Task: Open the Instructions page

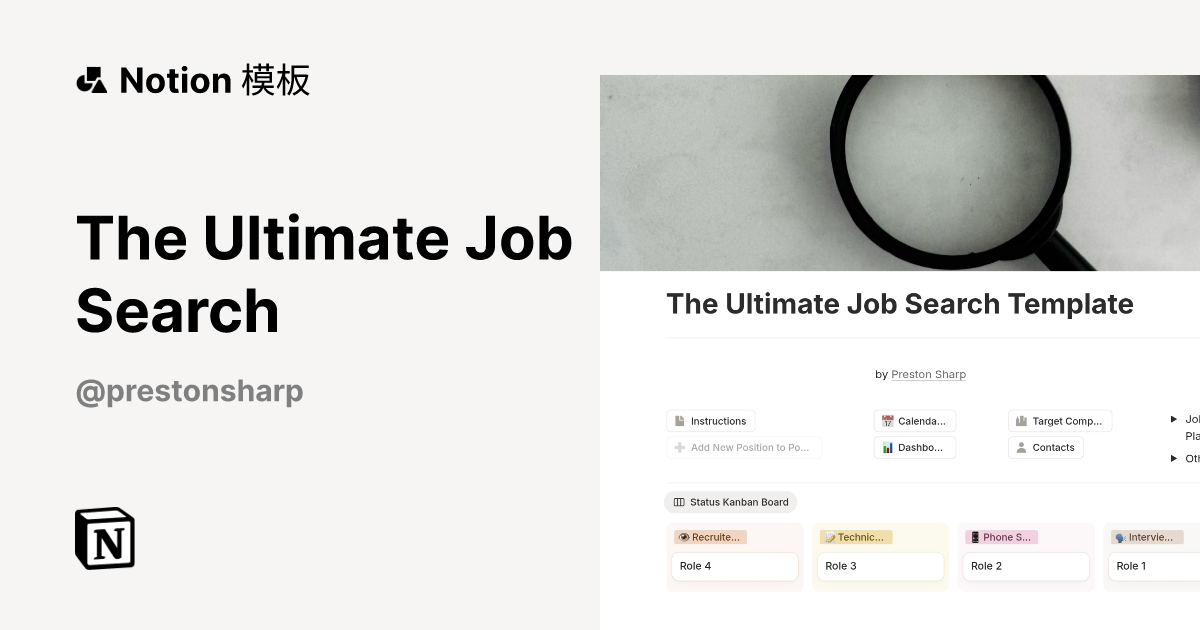Action: point(718,421)
